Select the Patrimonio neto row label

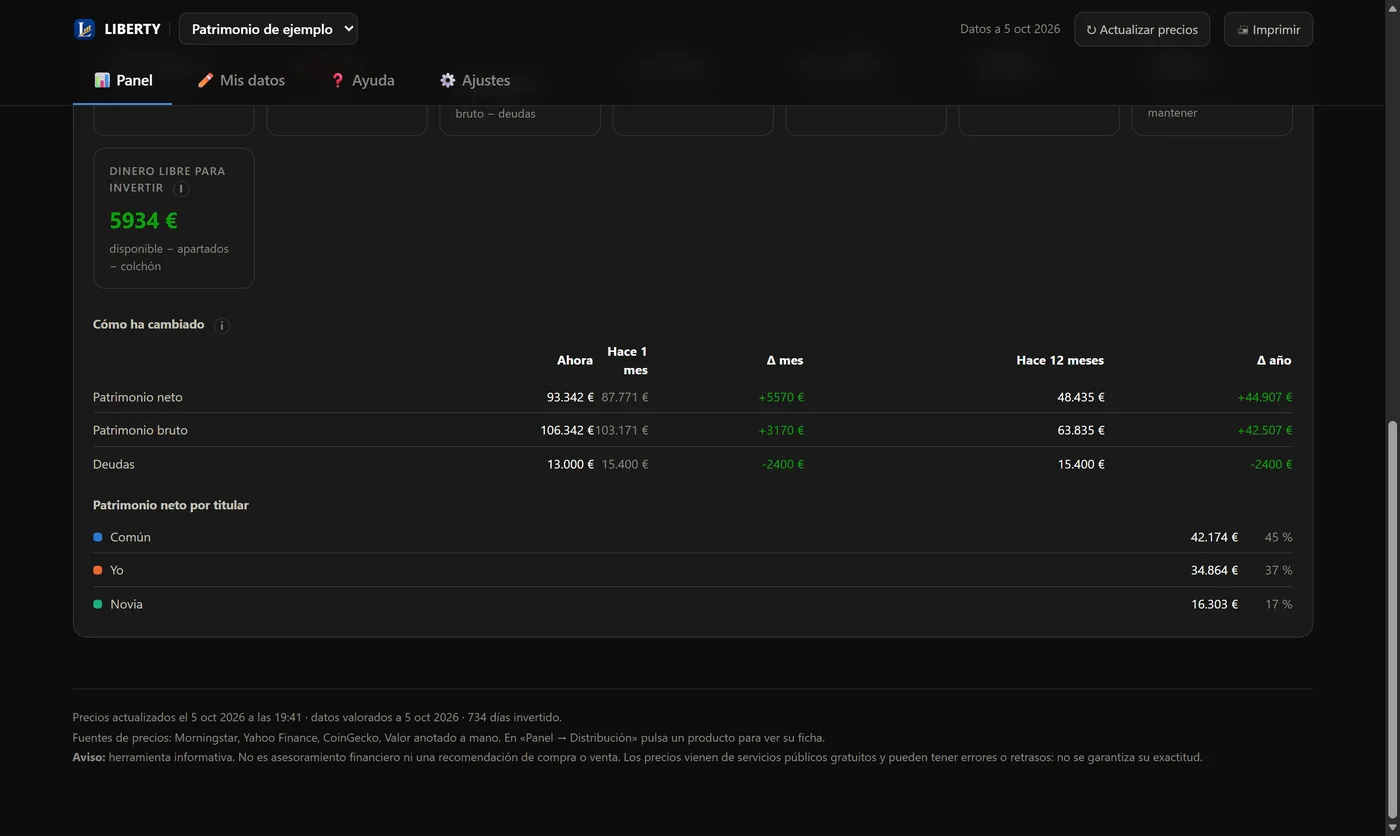138,397
